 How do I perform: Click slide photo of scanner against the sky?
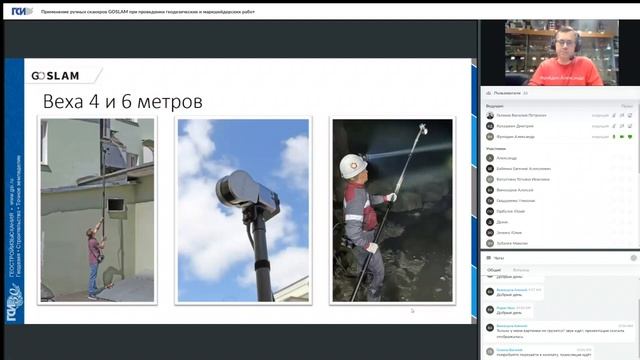(243, 210)
